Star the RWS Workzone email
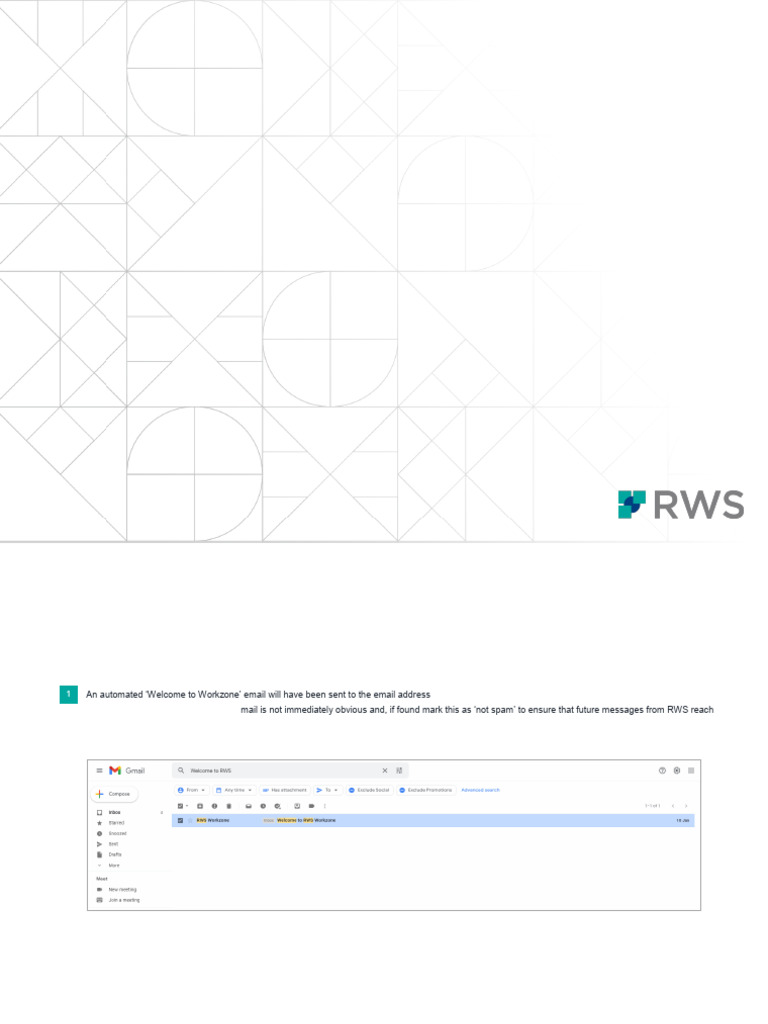 coord(189,820)
